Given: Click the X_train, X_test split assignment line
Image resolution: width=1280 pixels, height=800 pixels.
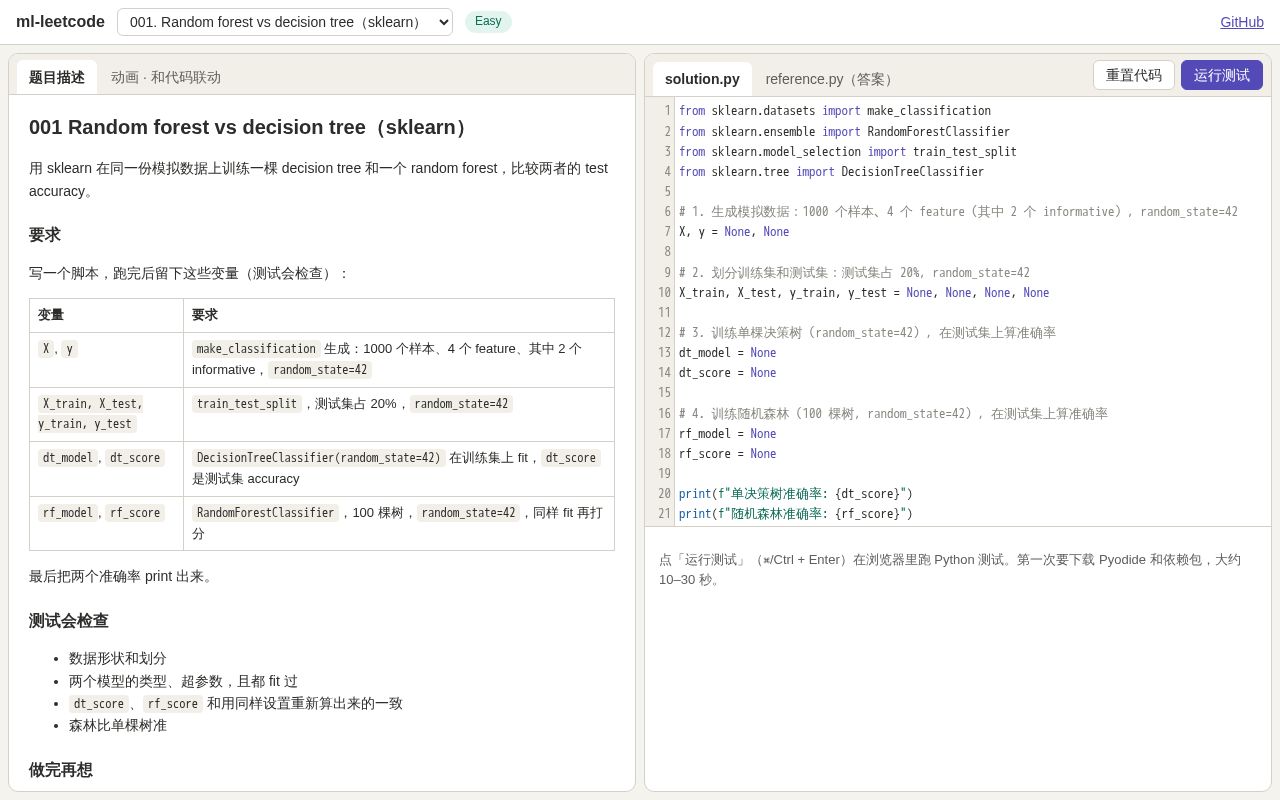Looking at the screenshot, I should pyautogui.click(x=864, y=293).
